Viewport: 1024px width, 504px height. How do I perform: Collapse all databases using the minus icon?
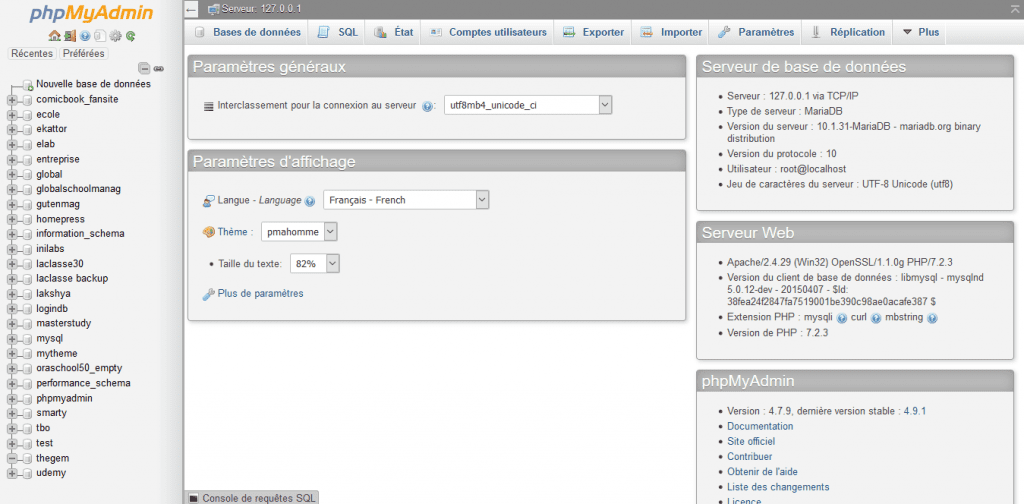145,69
